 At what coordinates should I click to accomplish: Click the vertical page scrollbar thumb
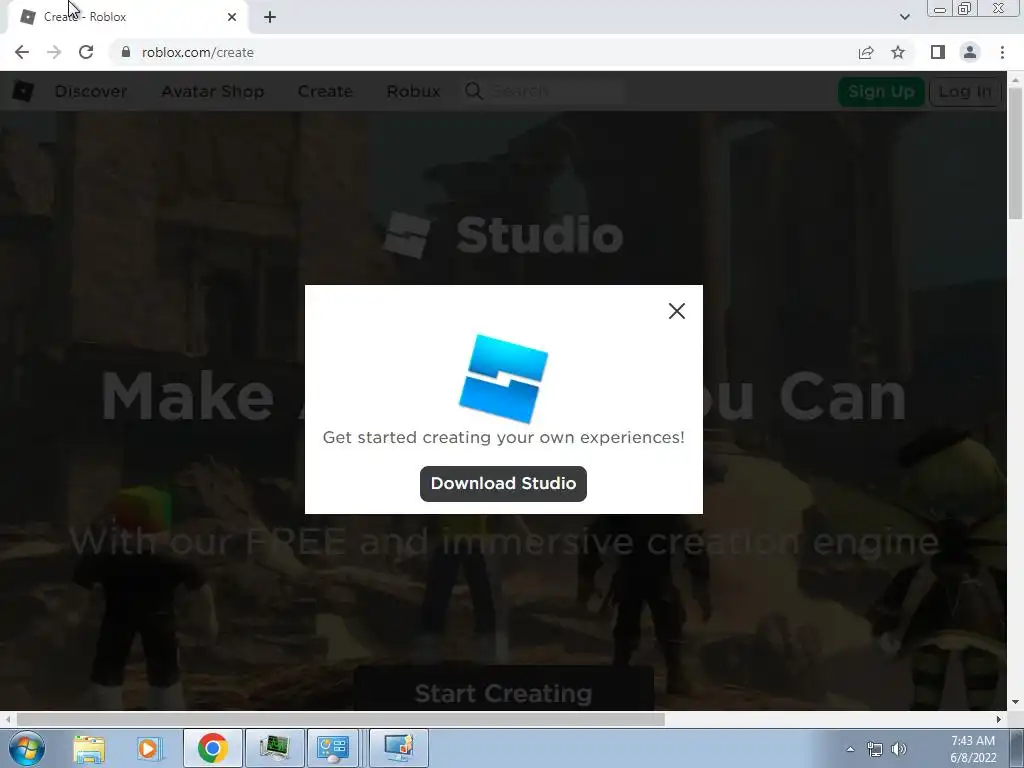(1015, 153)
